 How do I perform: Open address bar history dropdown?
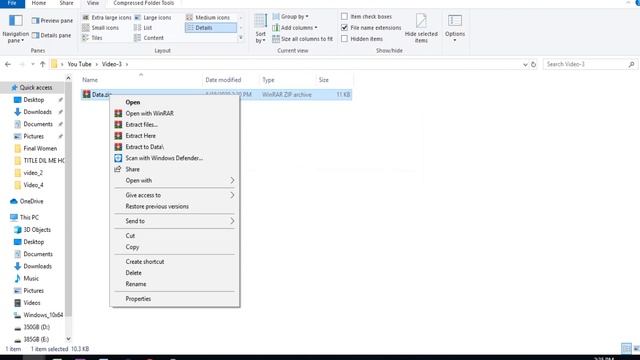click(x=525, y=64)
